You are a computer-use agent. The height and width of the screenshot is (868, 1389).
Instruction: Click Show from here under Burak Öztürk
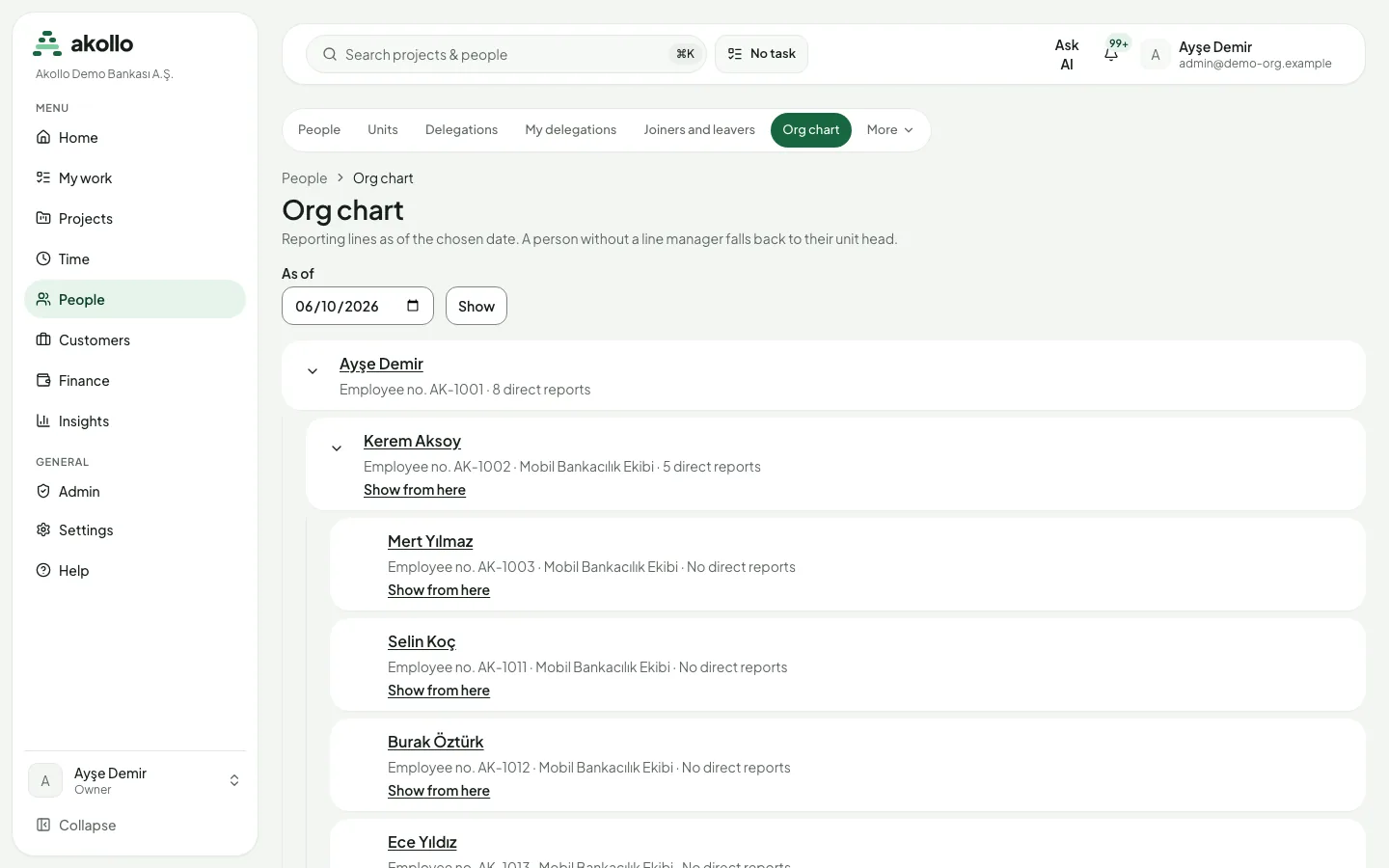click(x=439, y=791)
